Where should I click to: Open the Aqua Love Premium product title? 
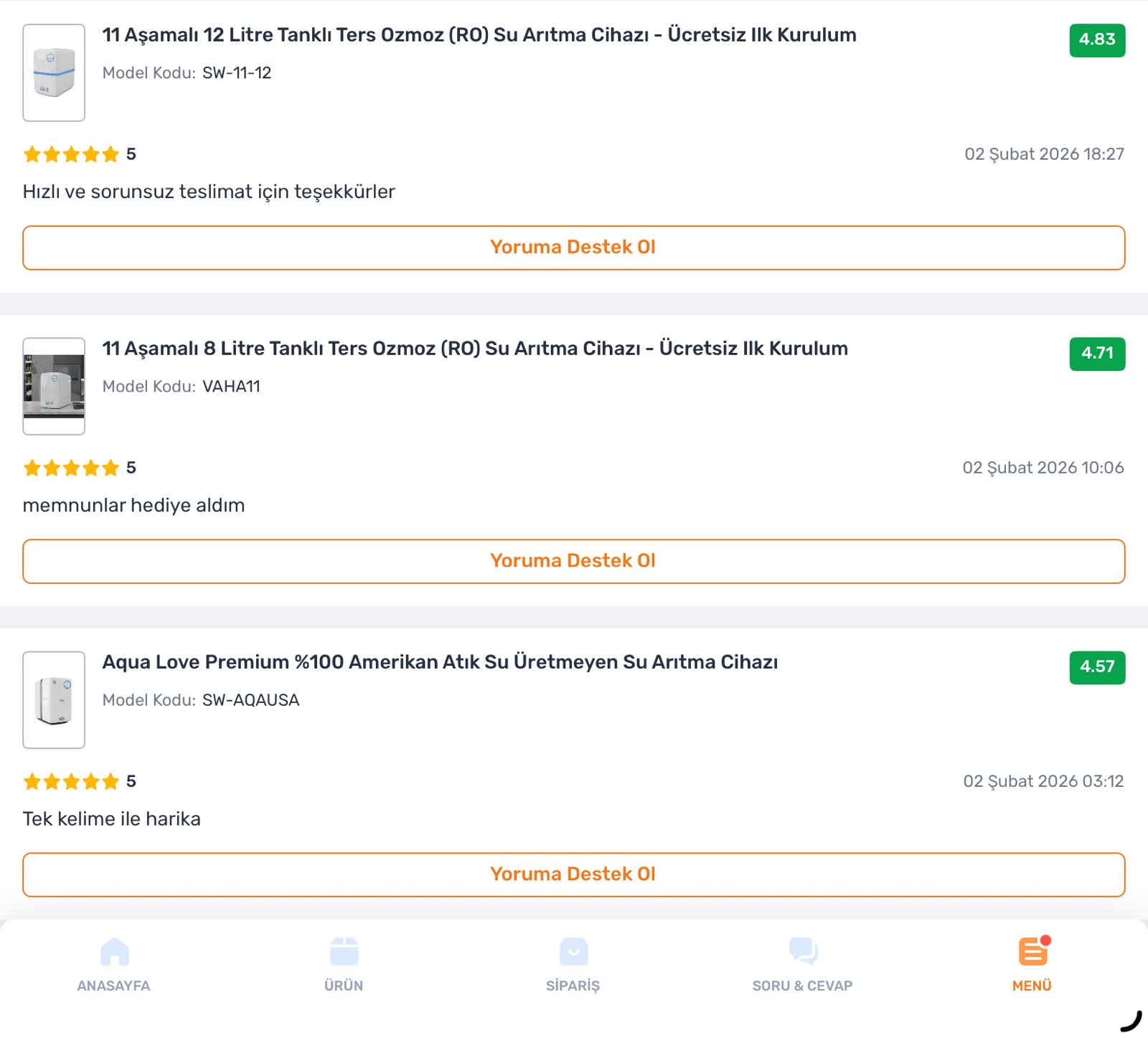pyautogui.click(x=439, y=662)
